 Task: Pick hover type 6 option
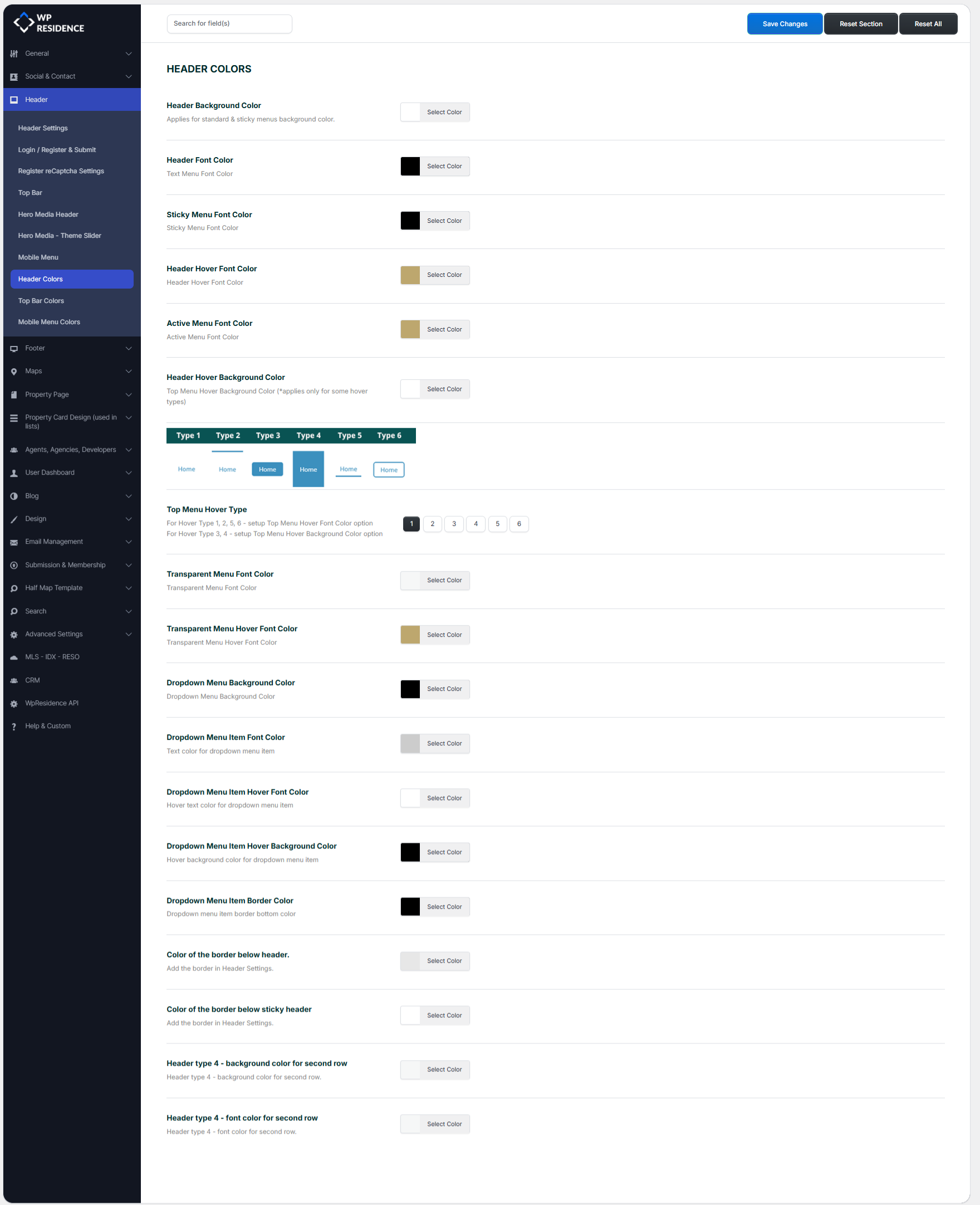(519, 524)
